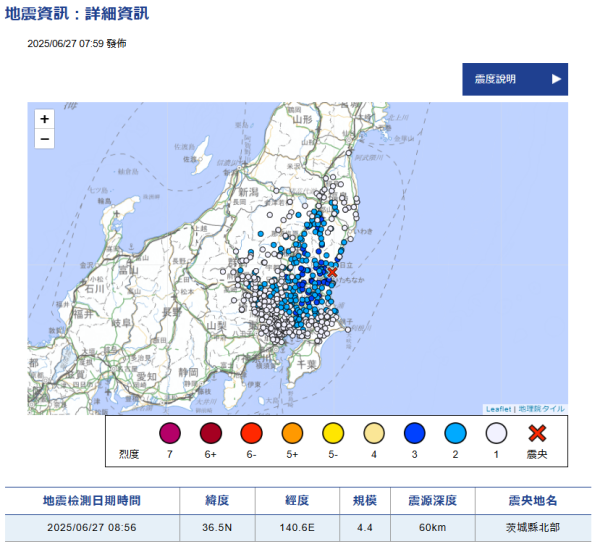Click the intensity 2 light blue legend swatch
600x552 pixels.
455,433
